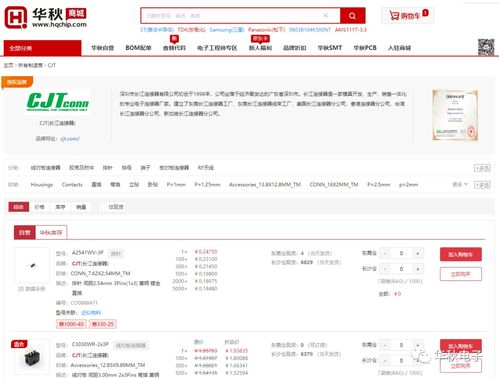Open 入驻商城 in navigation
Screen dimensions: 499x378
point(399,48)
